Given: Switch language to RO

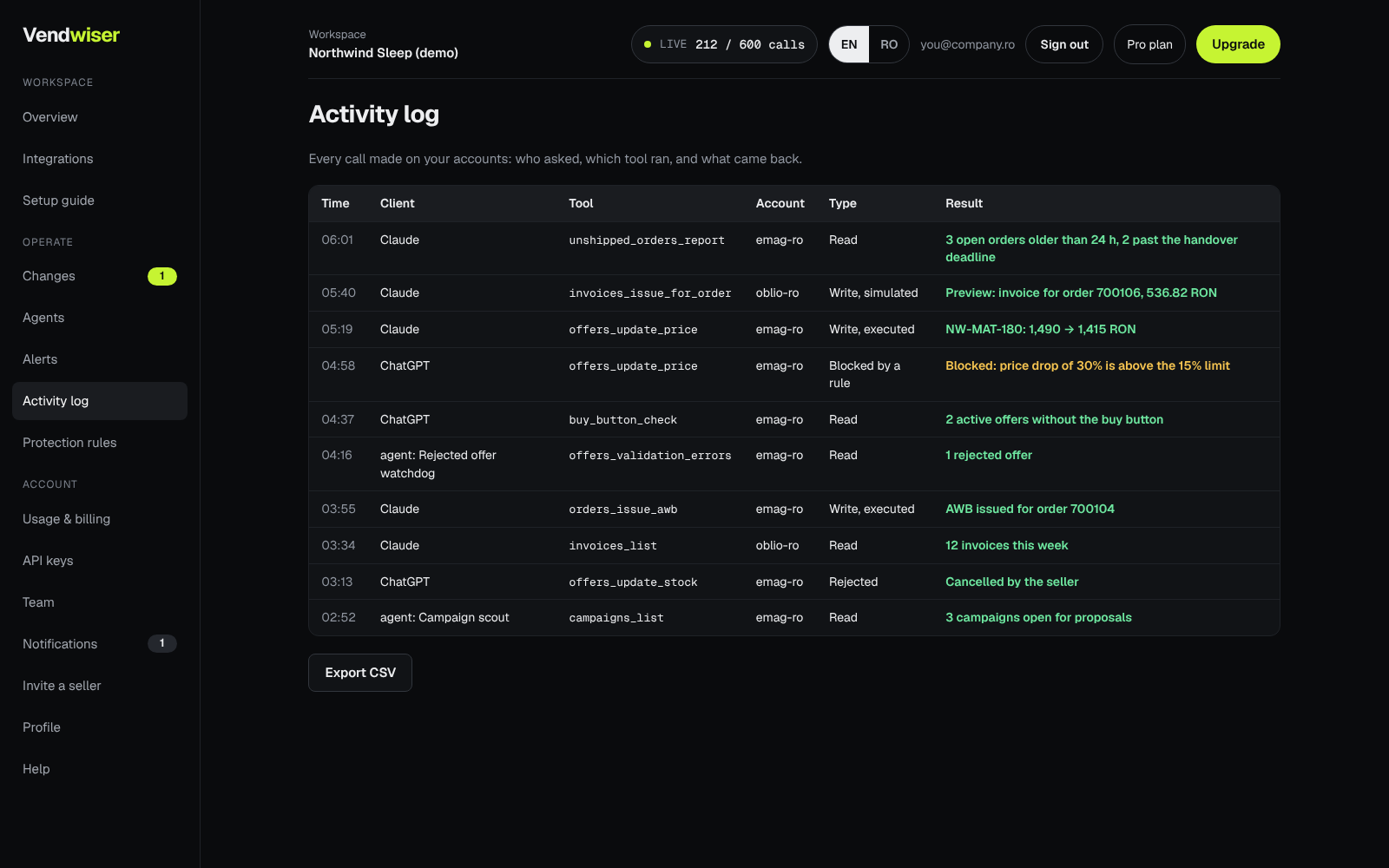Looking at the screenshot, I should click(889, 44).
